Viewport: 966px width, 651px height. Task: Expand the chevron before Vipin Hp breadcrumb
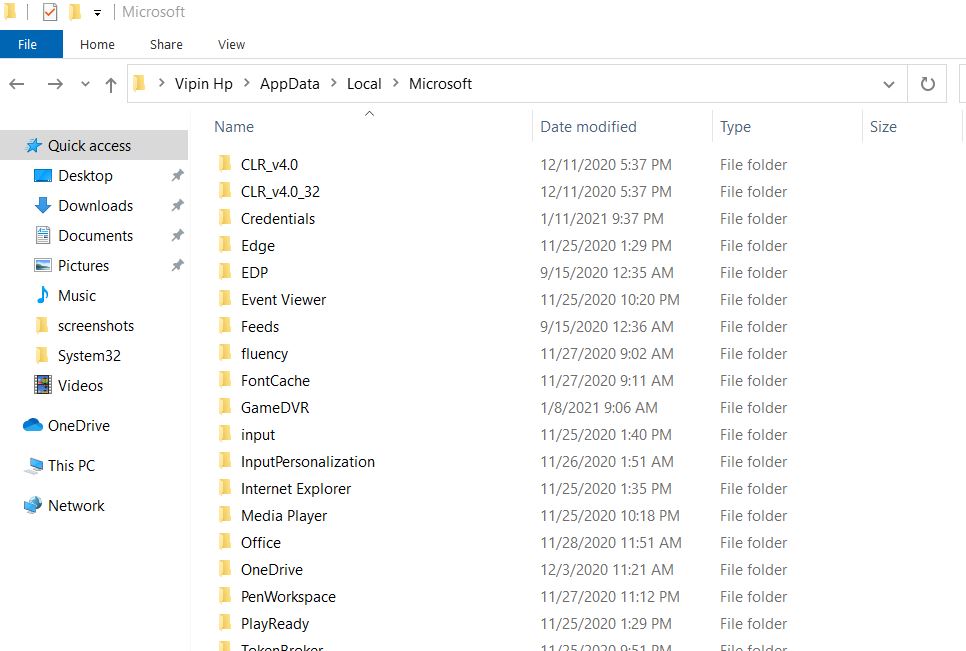coord(161,83)
